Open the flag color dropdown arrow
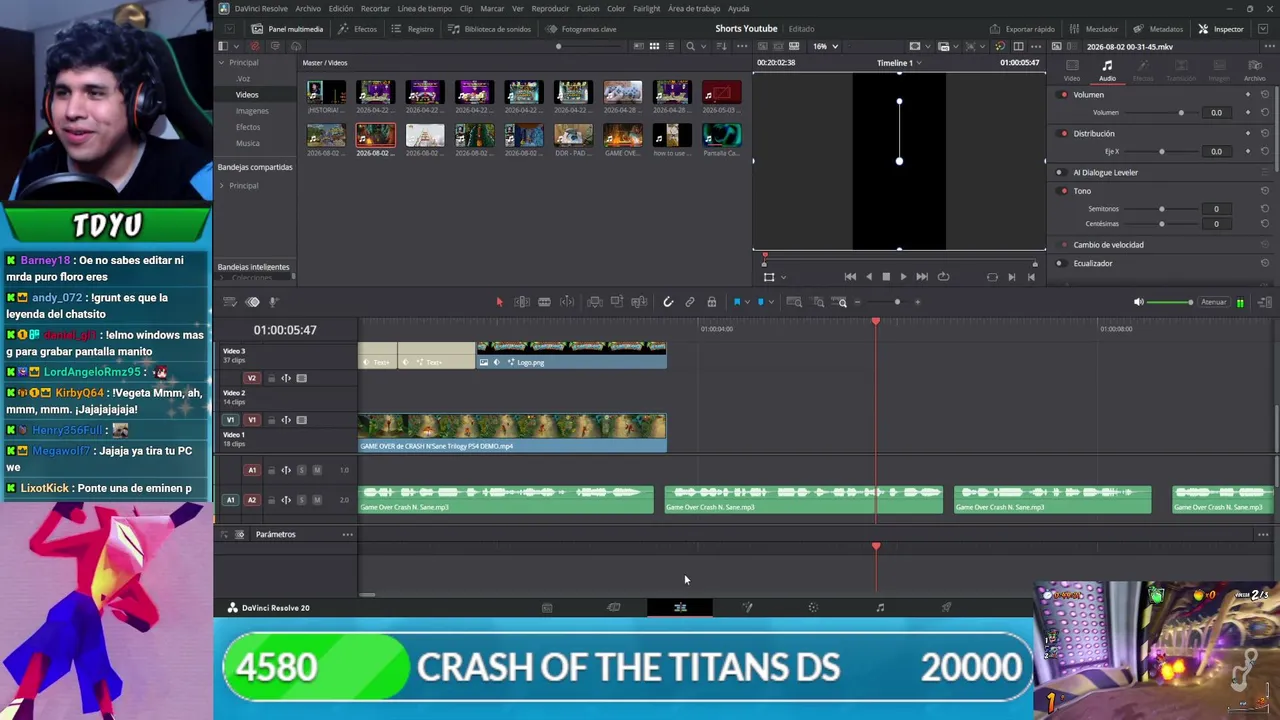Viewport: 1280px width, 720px height. (x=746, y=302)
